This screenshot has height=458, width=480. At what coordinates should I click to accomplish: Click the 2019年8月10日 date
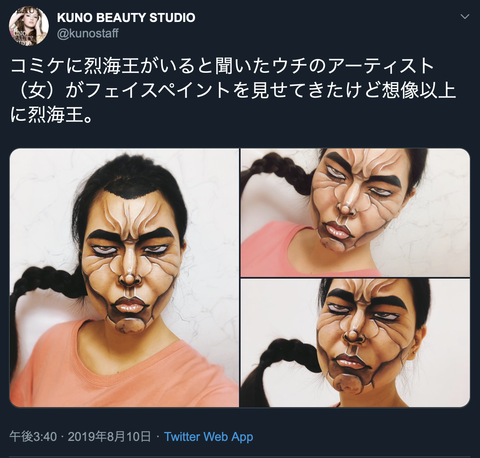pyautogui.click(x=109, y=436)
